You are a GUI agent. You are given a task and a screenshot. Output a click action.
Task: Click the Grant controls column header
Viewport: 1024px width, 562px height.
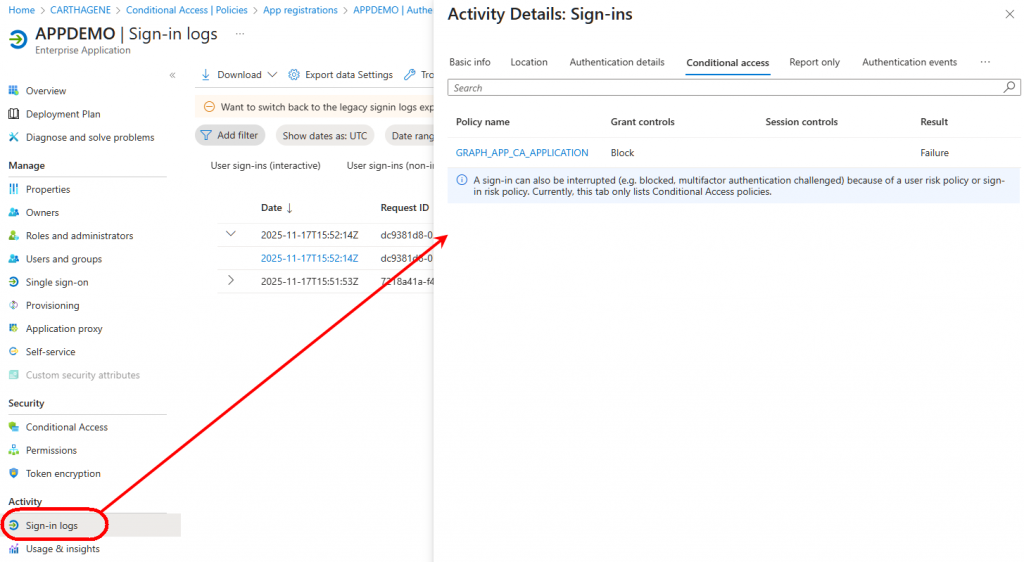coord(643,122)
